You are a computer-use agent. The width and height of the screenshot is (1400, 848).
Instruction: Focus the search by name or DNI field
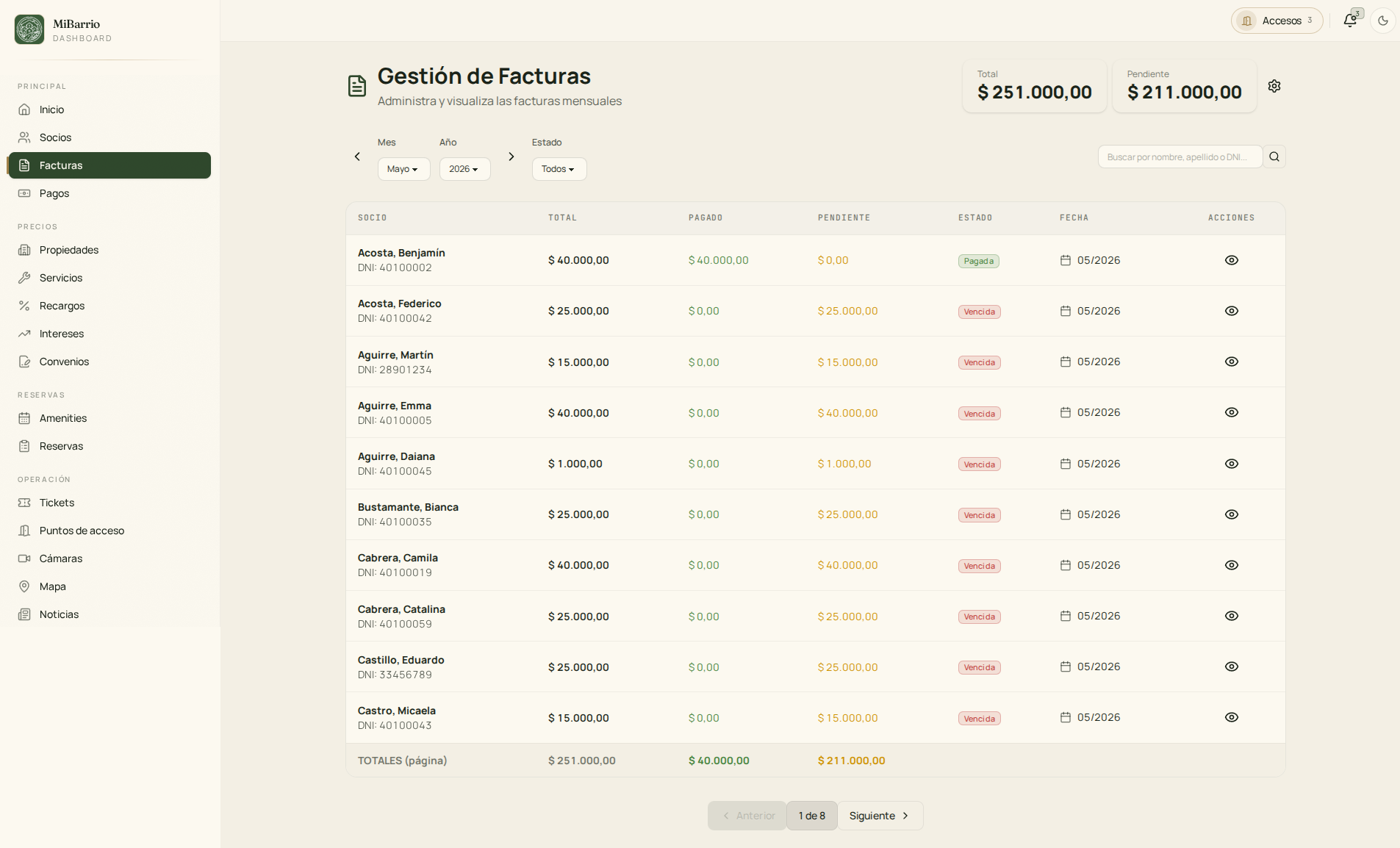pos(1180,157)
